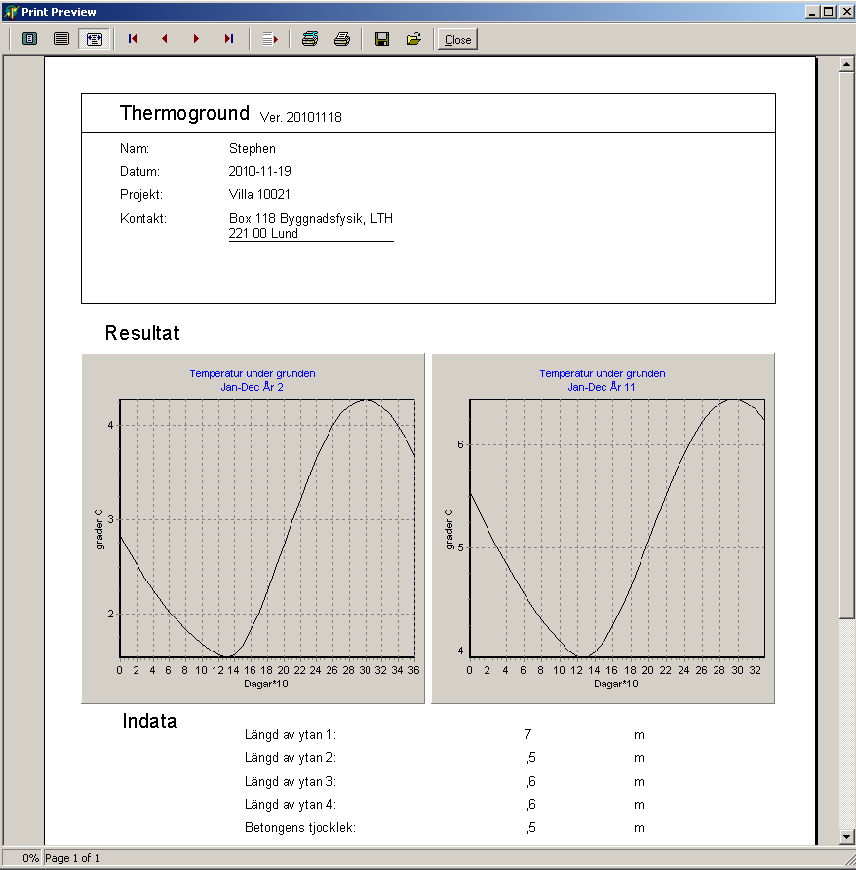Jump to last page arrow

click(x=229, y=39)
